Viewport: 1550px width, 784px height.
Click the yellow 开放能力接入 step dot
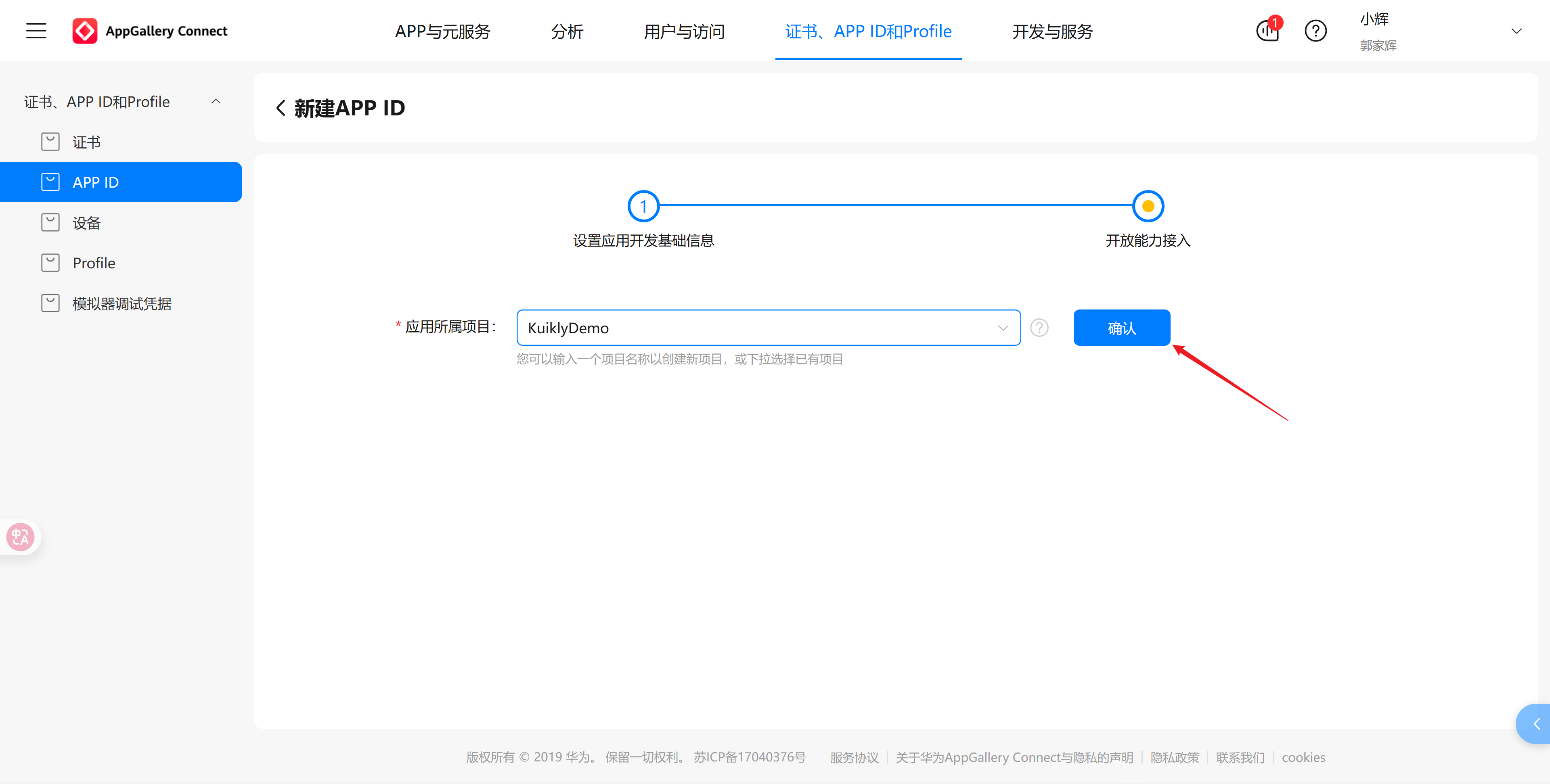tap(1147, 206)
